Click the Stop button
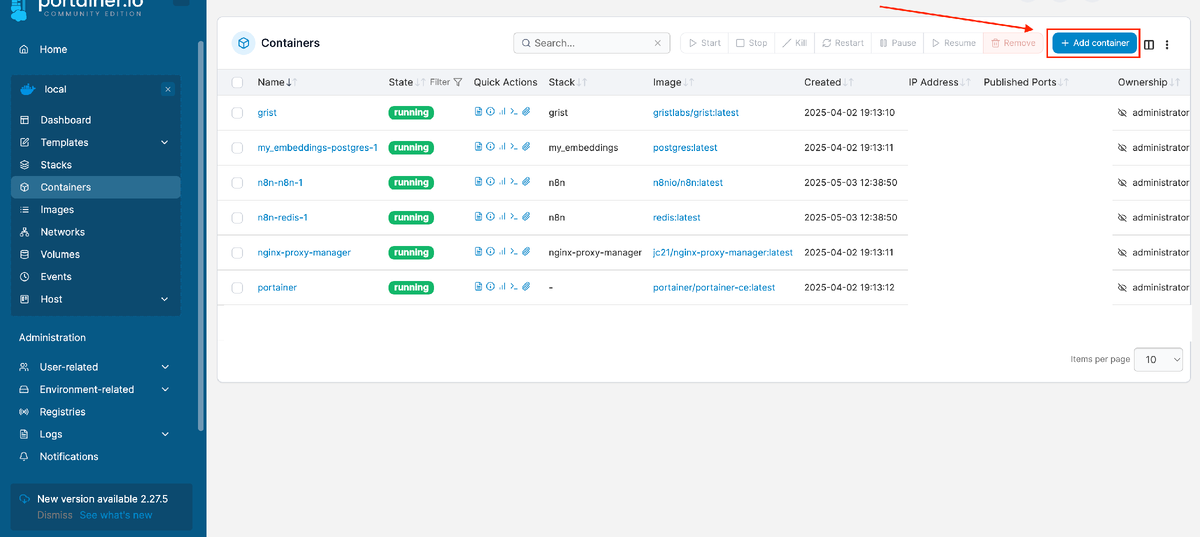The image size is (1200, 537). 752,43
